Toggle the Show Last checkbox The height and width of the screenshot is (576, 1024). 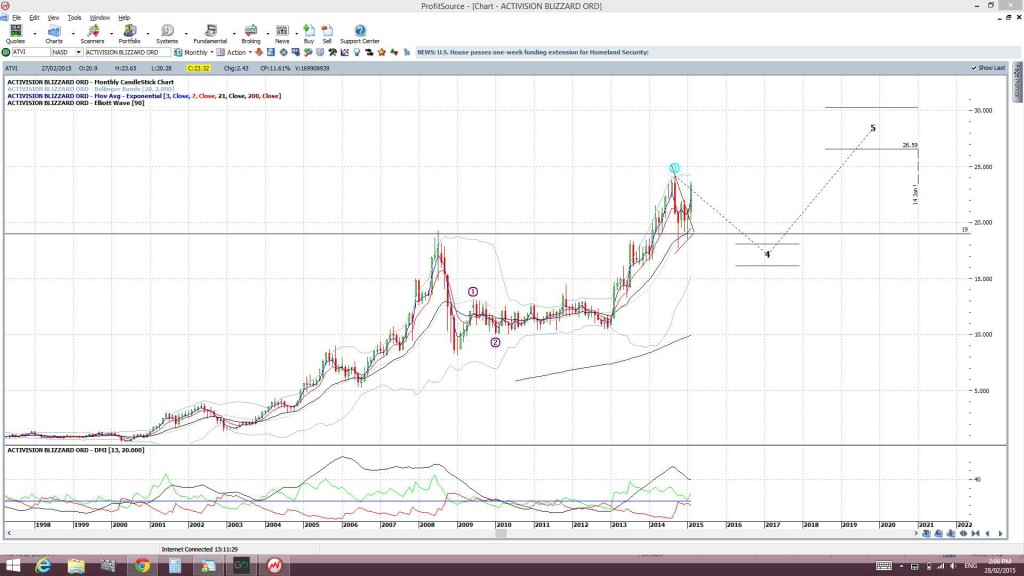(974, 68)
